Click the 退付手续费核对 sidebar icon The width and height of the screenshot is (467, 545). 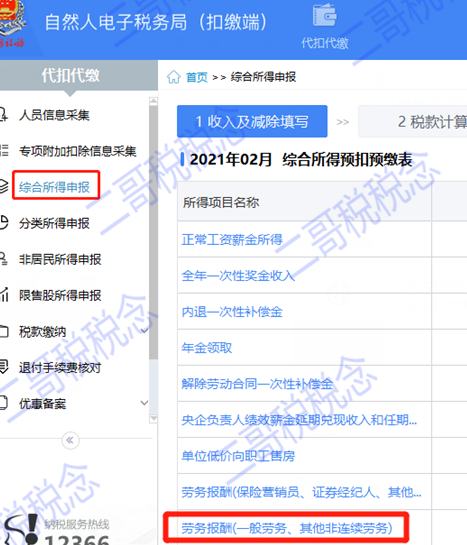(3, 367)
